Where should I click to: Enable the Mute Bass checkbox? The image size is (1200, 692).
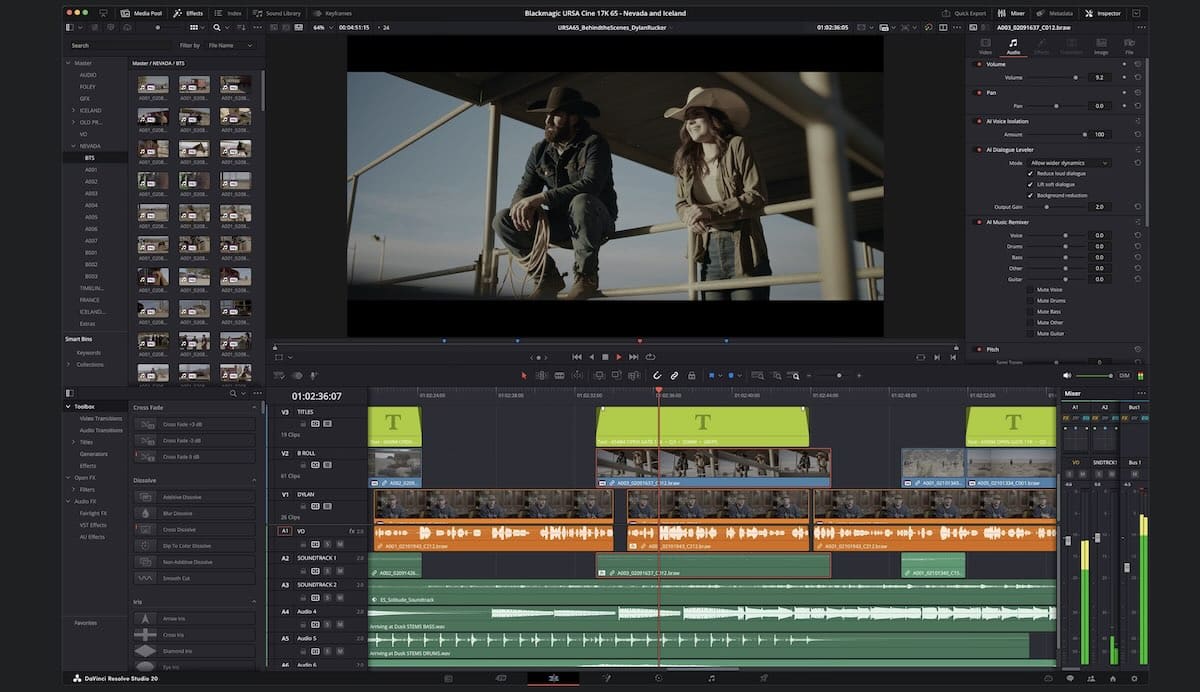1030,311
